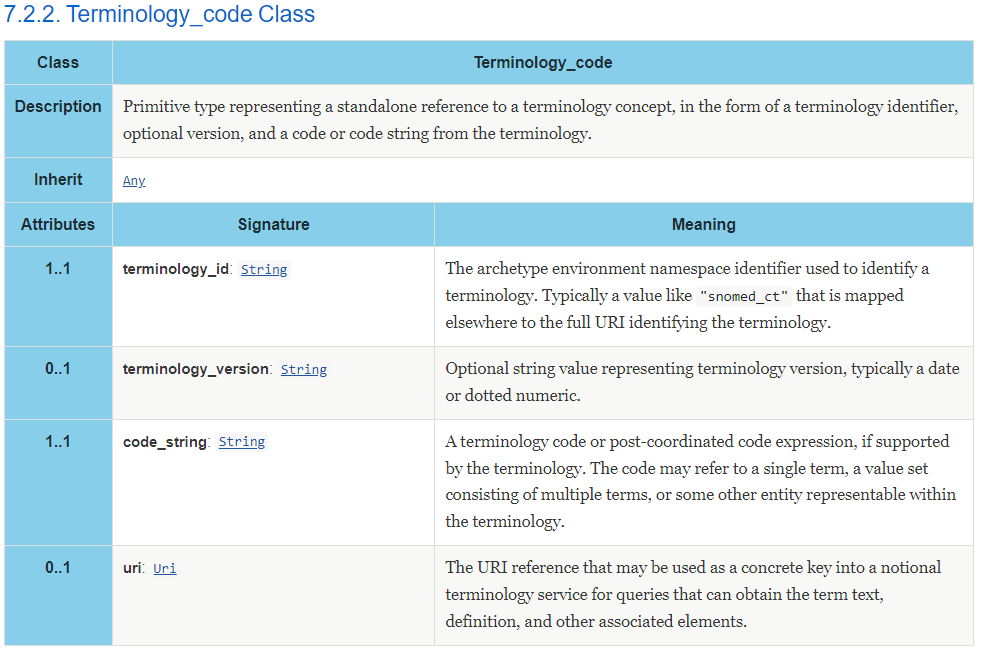The width and height of the screenshot is (981, 651).
Task: Click the Class label cell
Action: (x=58, y=63)
